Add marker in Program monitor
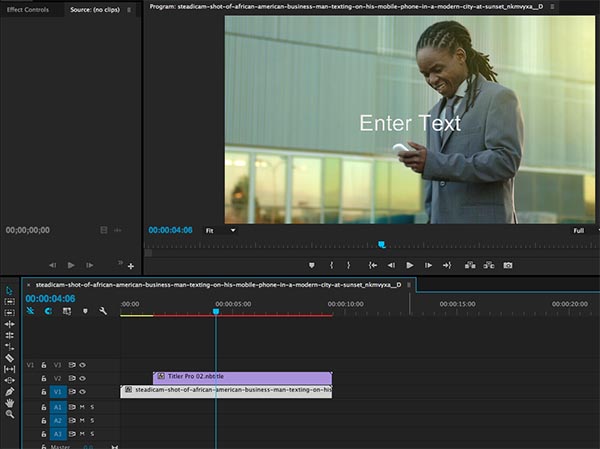This screenshot has height=449, width=600. [x=311, y=265]
